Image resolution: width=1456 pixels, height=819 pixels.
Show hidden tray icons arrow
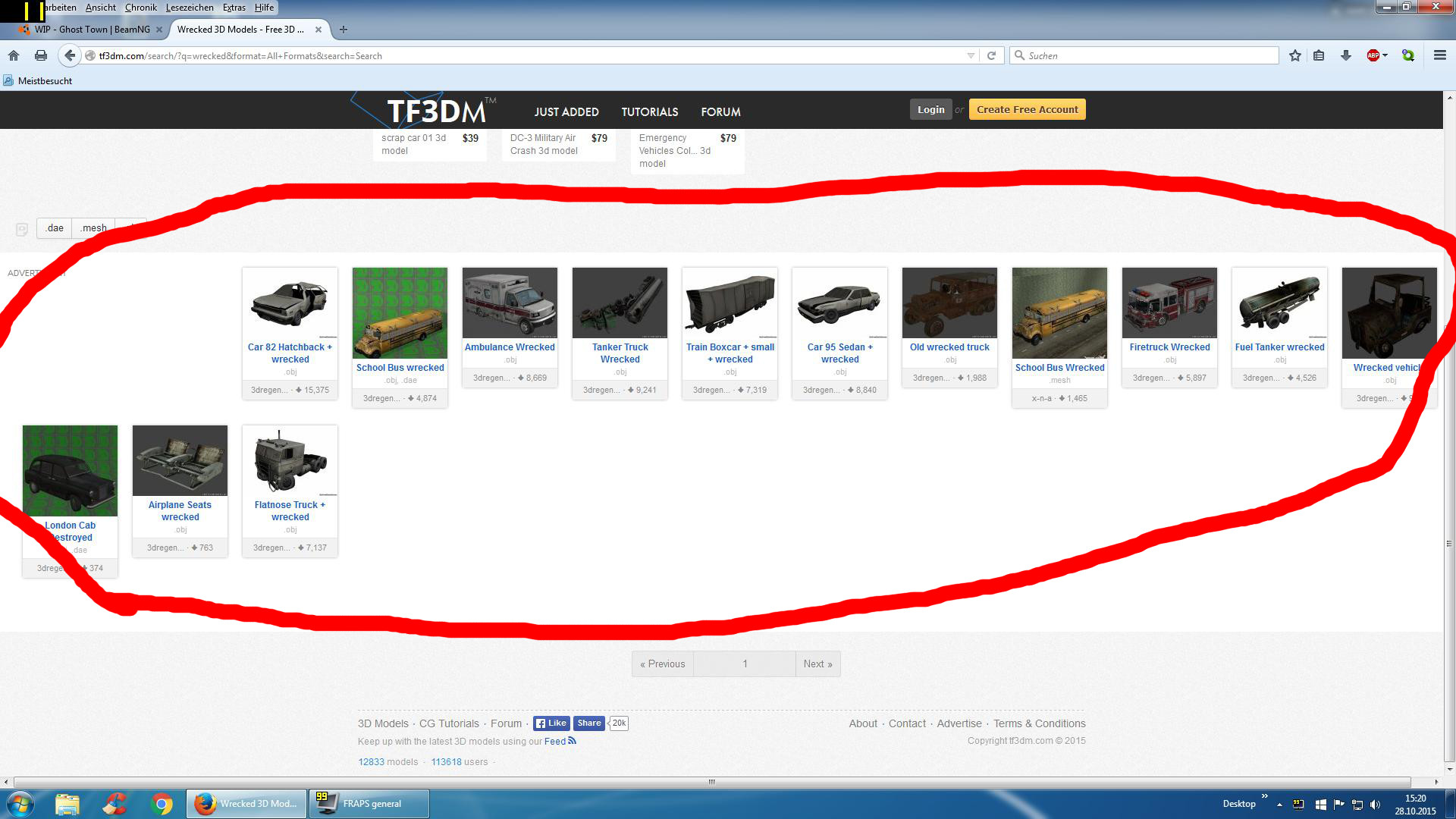[x=1279, y=805]
